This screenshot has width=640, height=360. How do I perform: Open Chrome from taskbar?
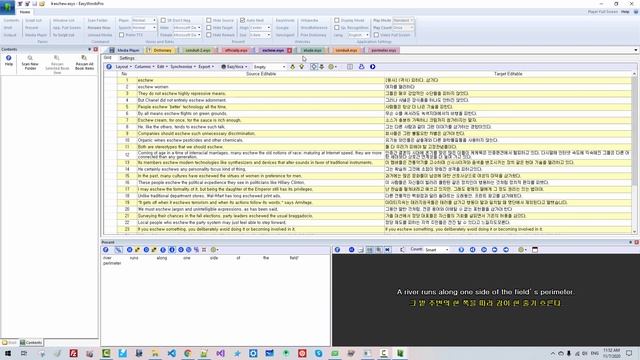tap(188, 353)
